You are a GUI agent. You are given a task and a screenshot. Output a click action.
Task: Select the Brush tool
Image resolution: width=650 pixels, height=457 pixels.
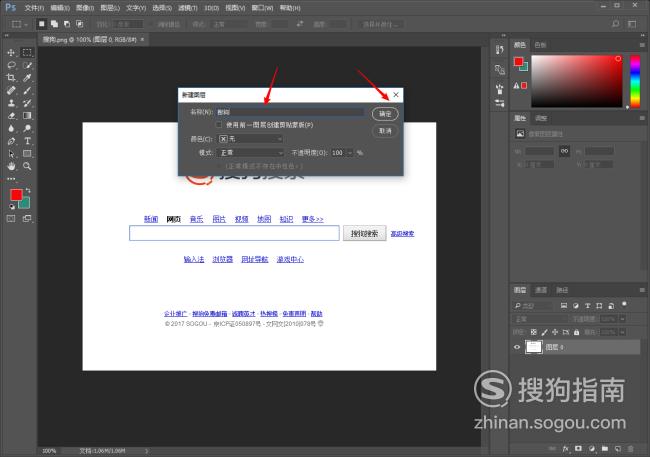27,90
